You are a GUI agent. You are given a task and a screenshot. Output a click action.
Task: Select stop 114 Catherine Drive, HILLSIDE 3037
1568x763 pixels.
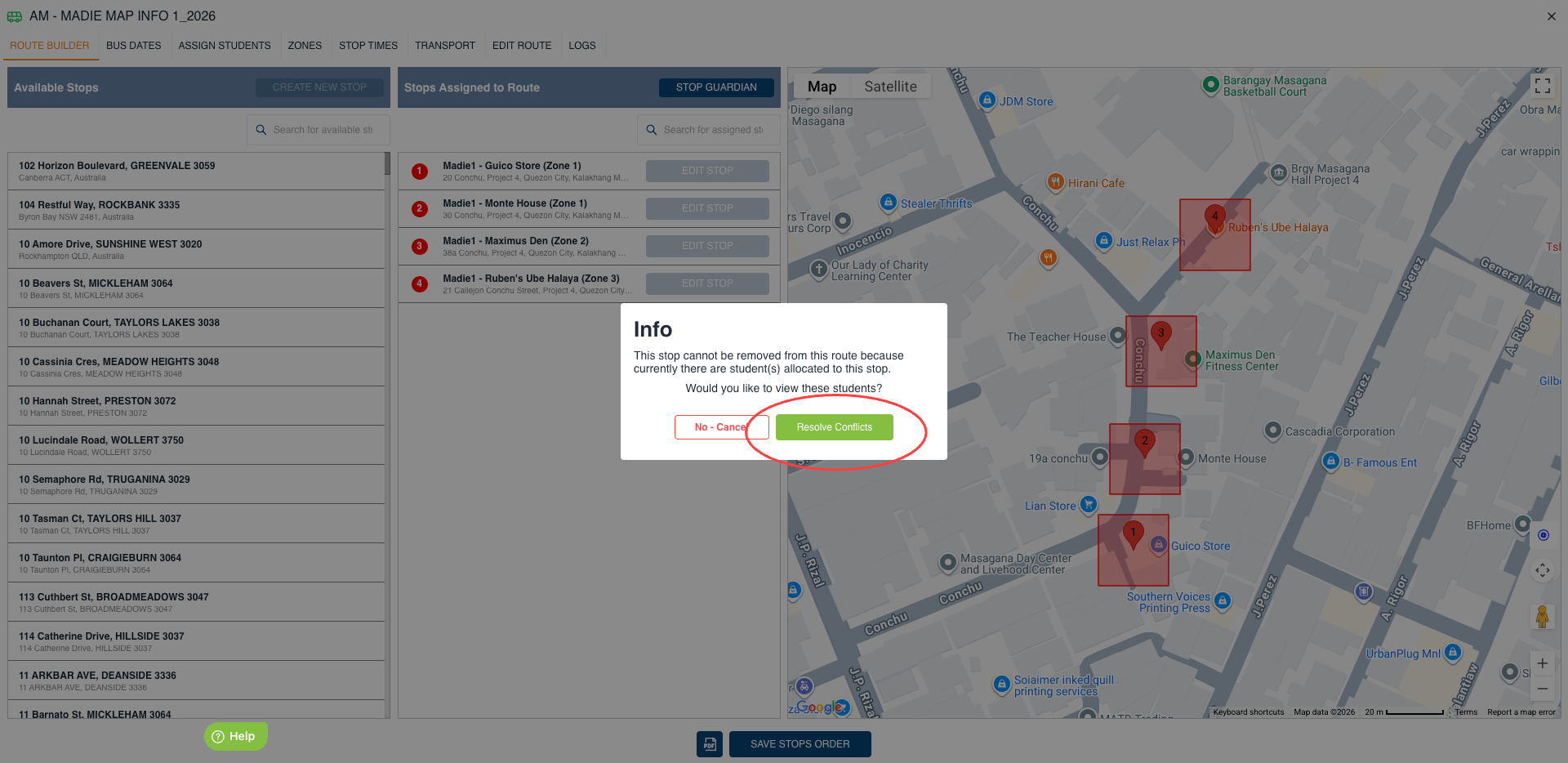tap(196, 641)
